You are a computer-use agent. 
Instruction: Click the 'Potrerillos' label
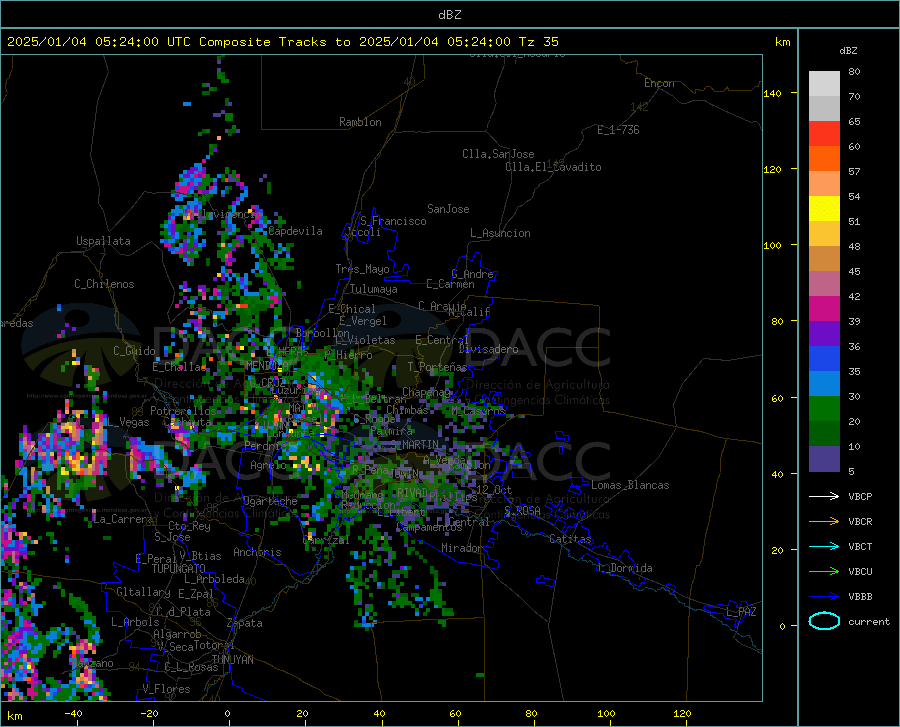pos(183,411)
